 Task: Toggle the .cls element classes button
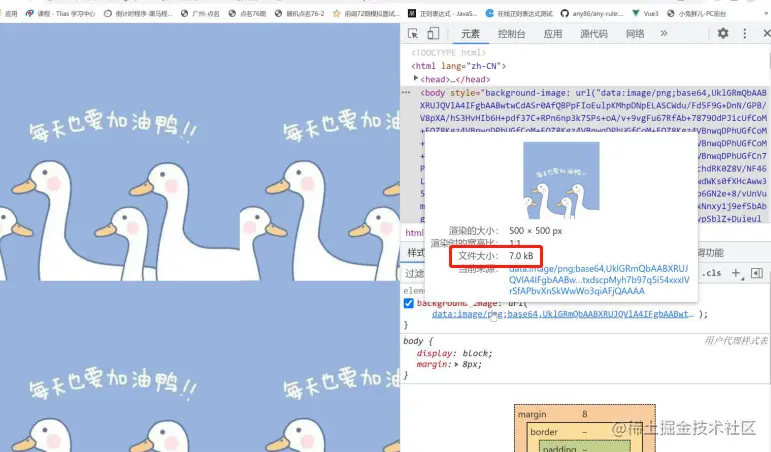point(712,273)
